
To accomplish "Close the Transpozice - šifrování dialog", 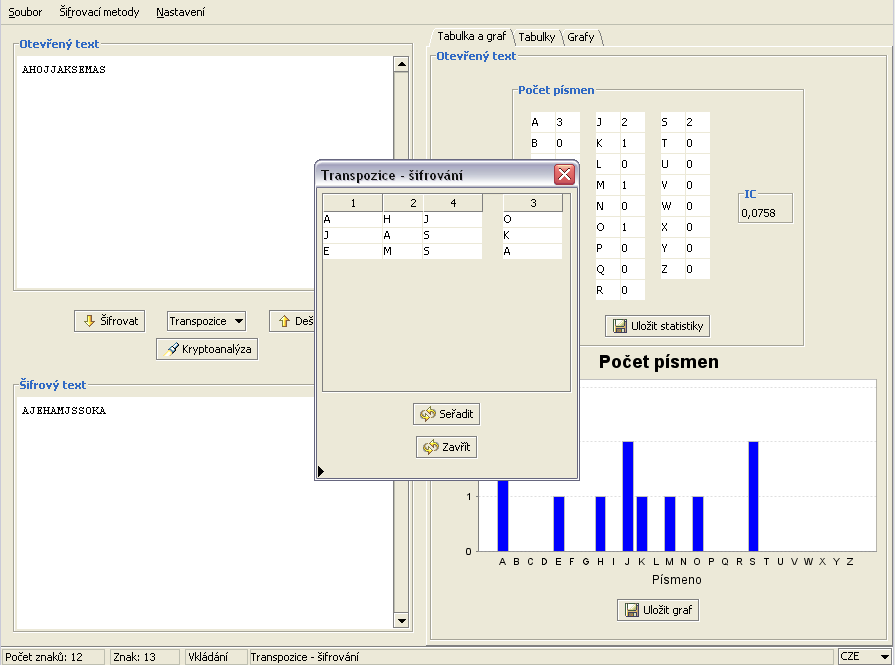I will [x=565, y=174].
